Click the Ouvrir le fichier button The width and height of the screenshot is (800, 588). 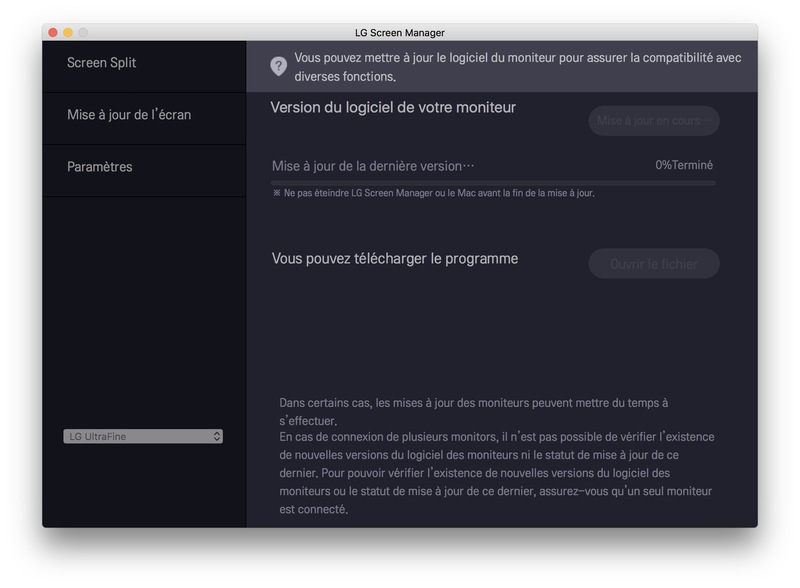[x=654, y=264]
